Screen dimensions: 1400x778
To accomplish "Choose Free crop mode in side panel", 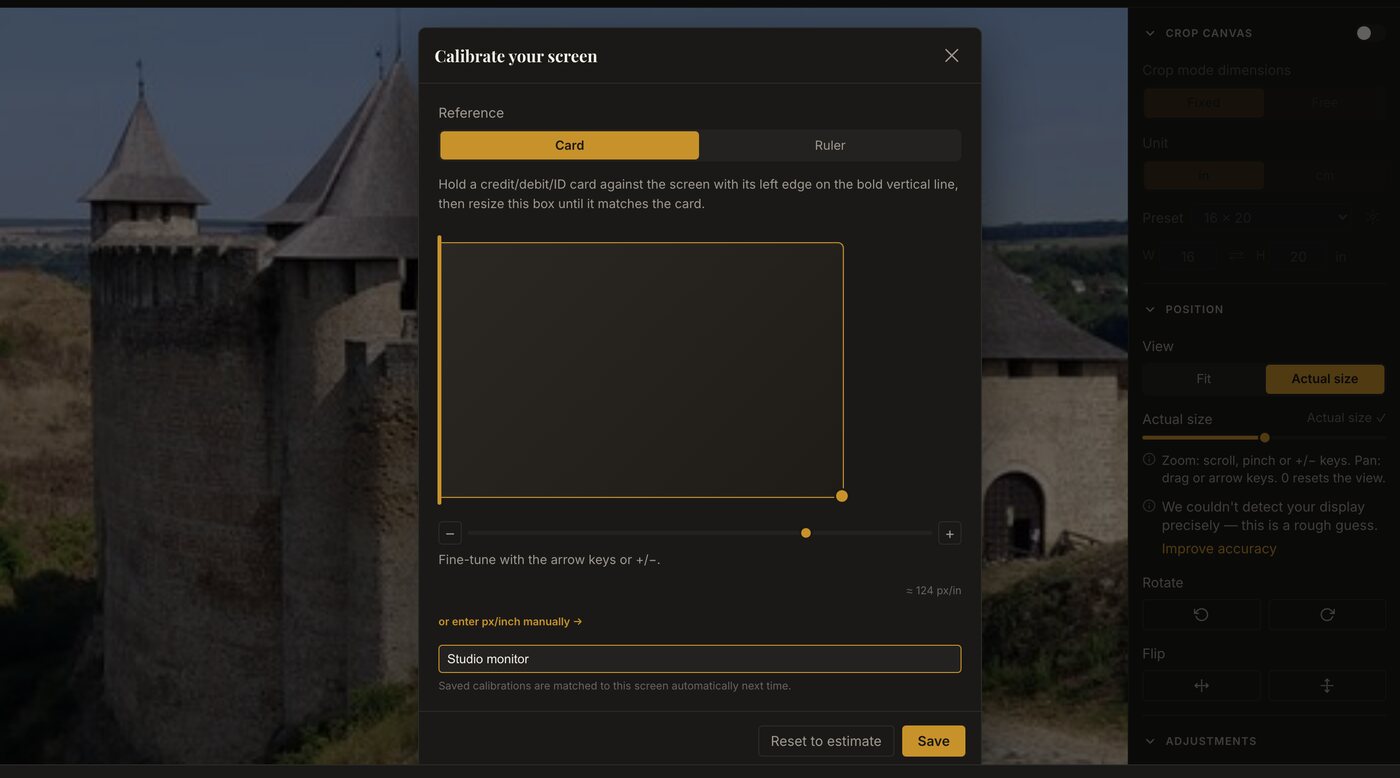I will 1325,103.
